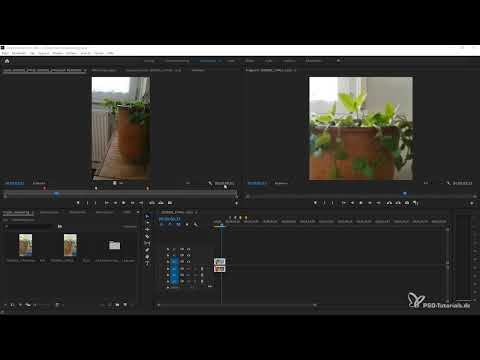Open Program monitor playback resolution dropdown
Image resolution: width=480 pixels, height=360 pixels.
tap(426, 183)
